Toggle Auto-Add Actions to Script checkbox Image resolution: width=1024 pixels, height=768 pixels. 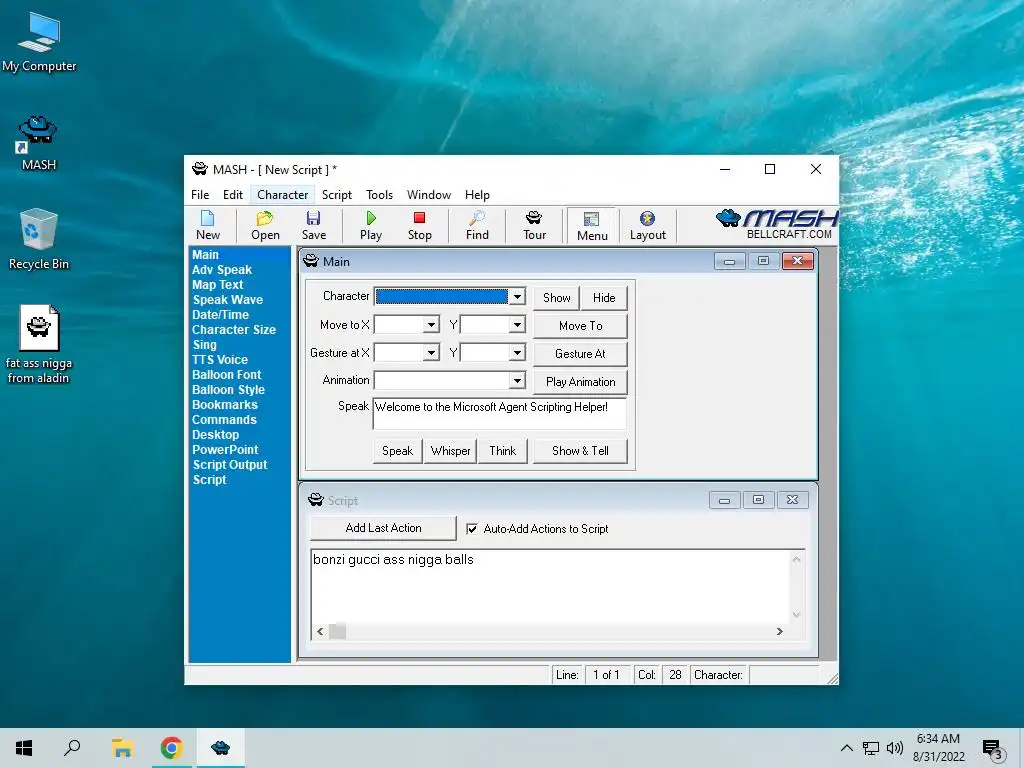pos(472,529)
